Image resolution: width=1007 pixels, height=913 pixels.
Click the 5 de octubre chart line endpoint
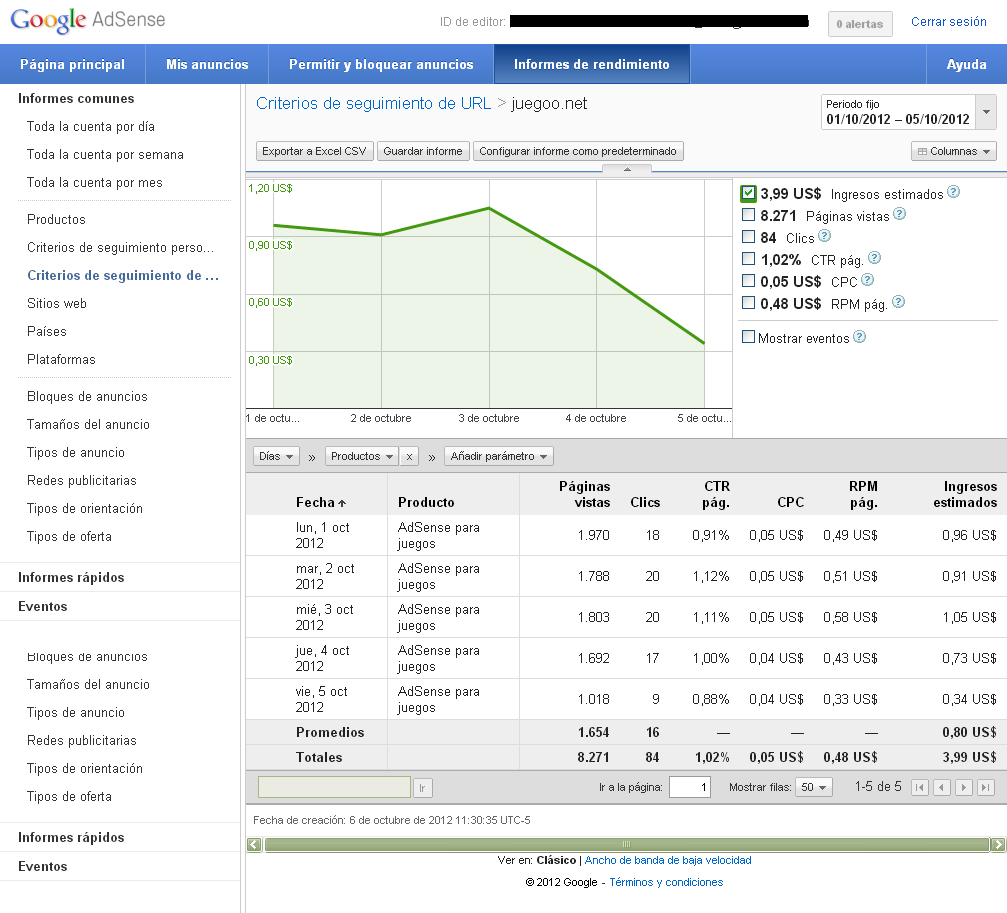[705, 343]
